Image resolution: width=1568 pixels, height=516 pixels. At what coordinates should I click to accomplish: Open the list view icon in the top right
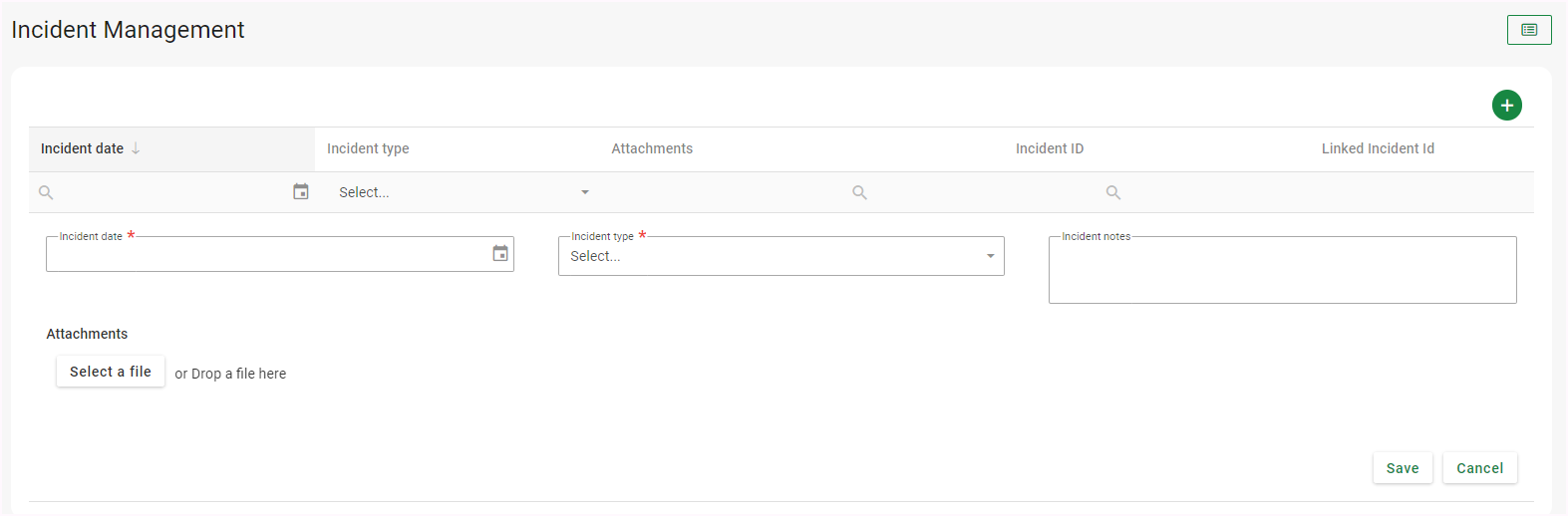point(1528,30)
